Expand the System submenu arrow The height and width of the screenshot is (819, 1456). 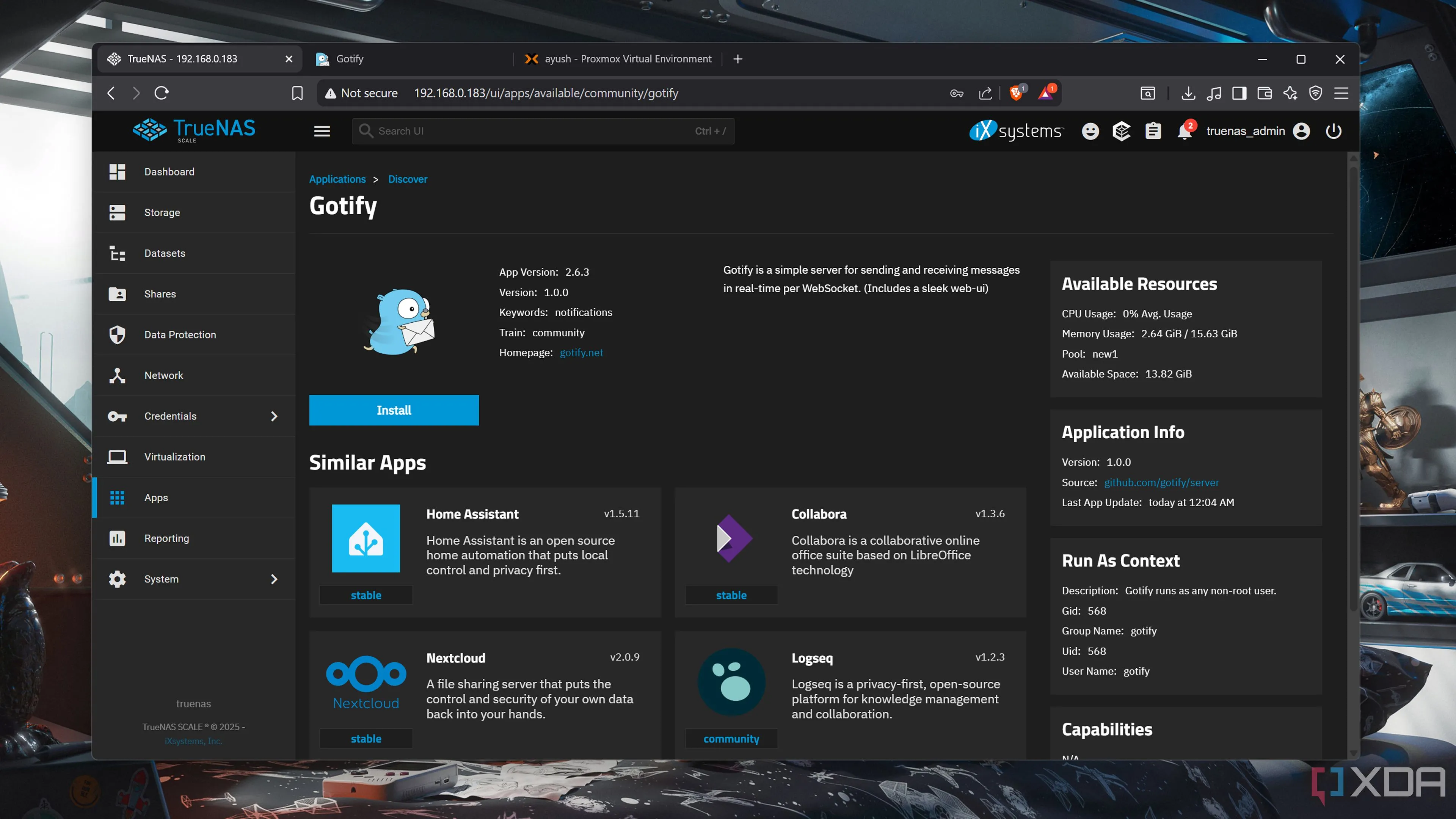point(274,579)
